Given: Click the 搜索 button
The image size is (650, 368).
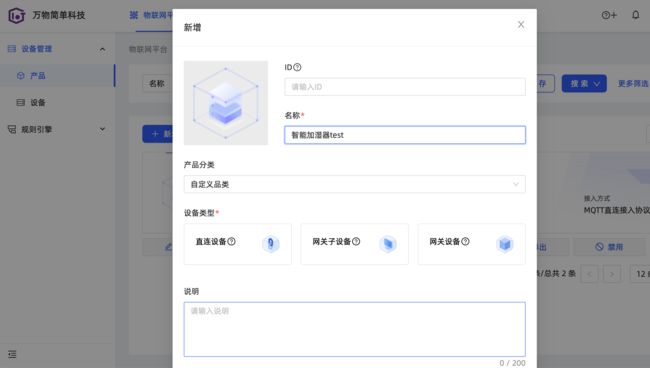Looking at the screenshot, I should pos(584,84).
